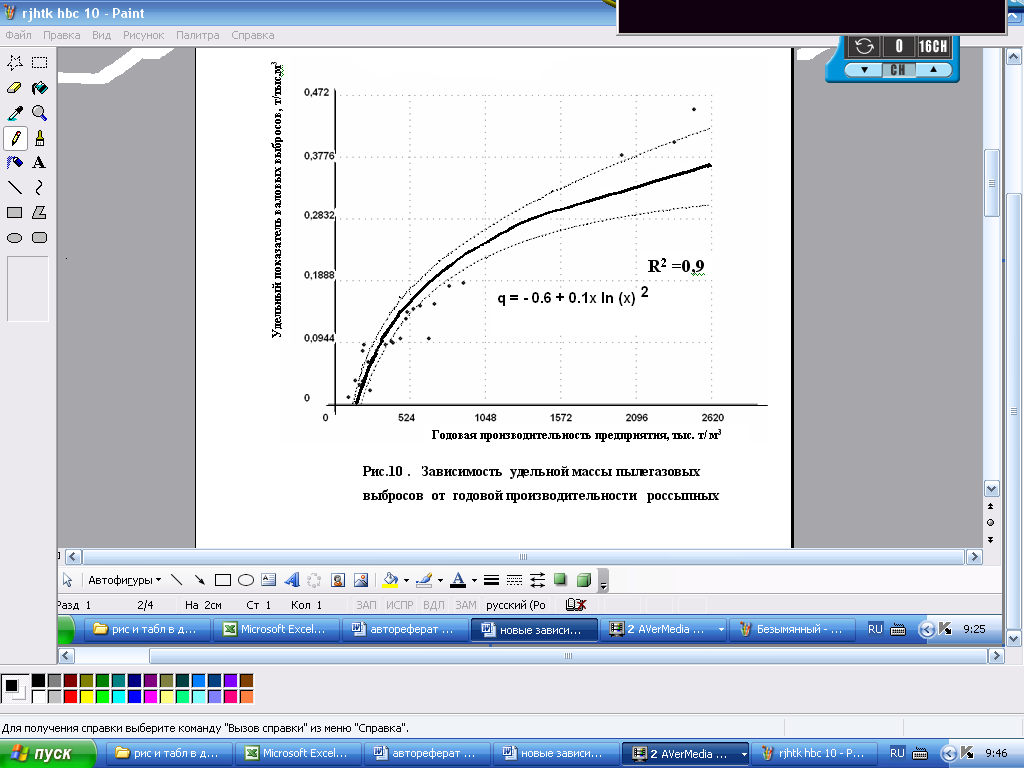Screen dimensions: 1024x768
Task: Toggle the ИСПР indicator in Word status bar
Action: (400, 605)
